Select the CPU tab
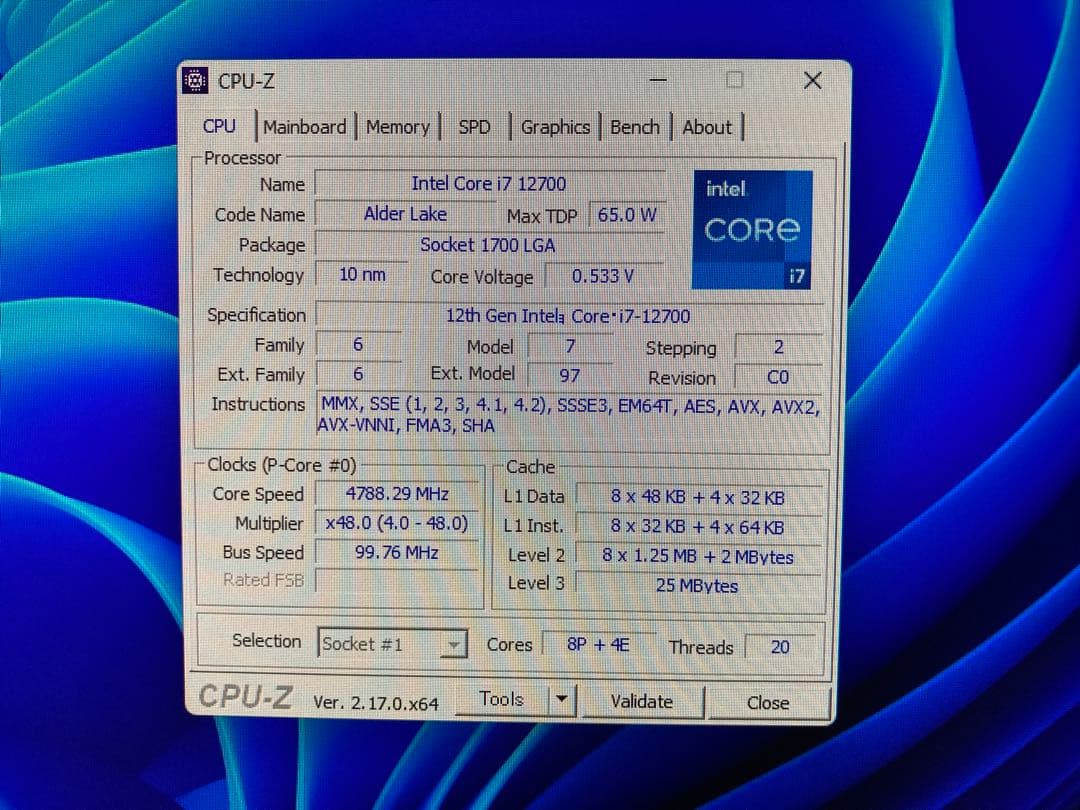 click(x=219, y=126)
